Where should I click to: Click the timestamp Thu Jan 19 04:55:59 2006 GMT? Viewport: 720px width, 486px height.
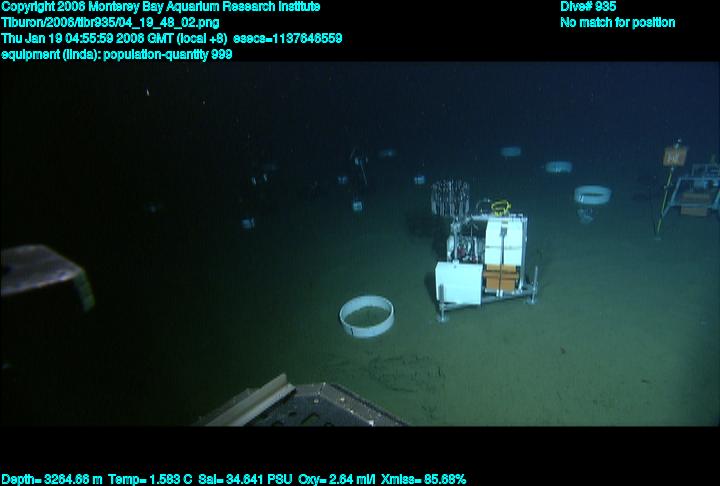pos(88,38)
